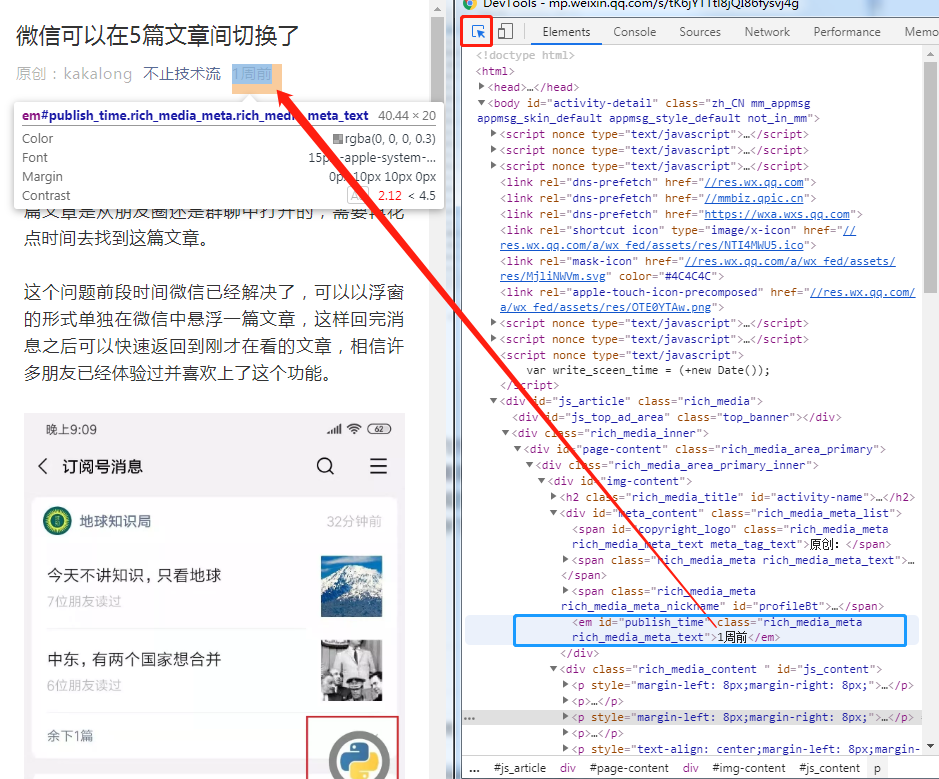Click the search icon in 订阅号消息 screenshot
939x779 pixels.
(x=325, y=466)
